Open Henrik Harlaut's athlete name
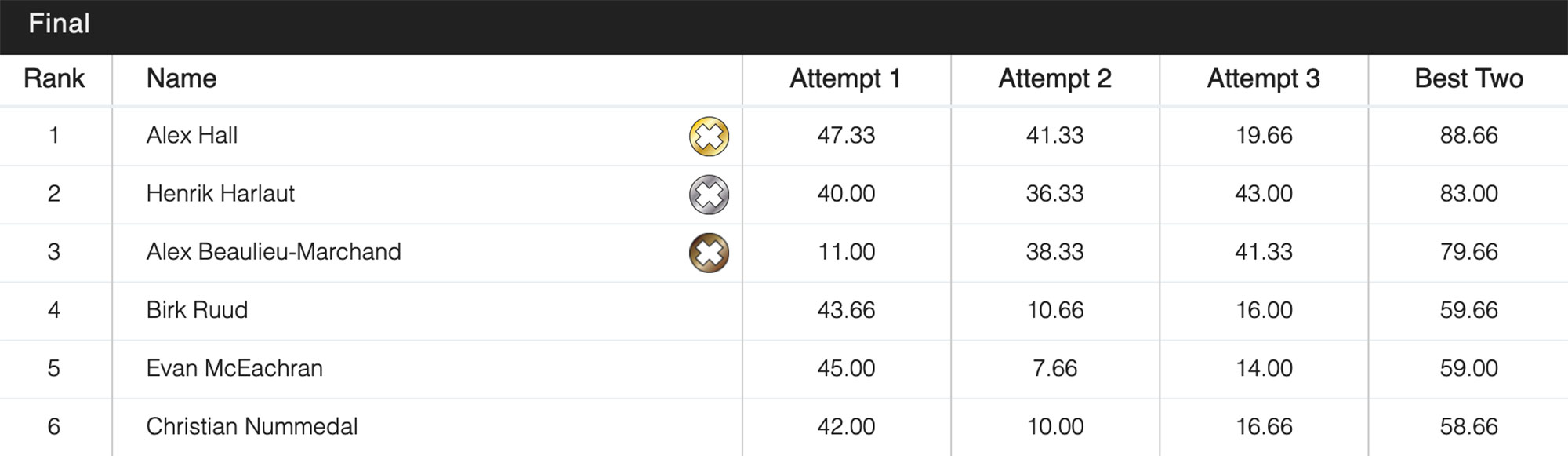1568x456 pixels. click(220, 193)
